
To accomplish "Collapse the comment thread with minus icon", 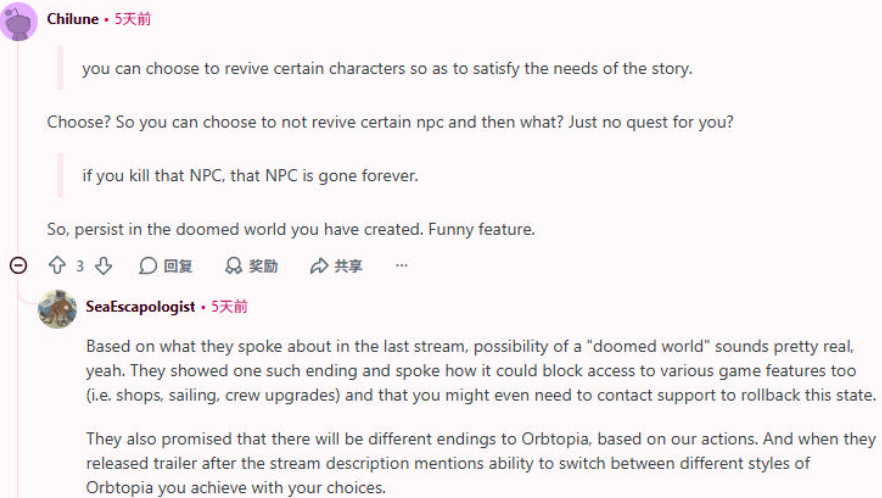I will [19, 265].
